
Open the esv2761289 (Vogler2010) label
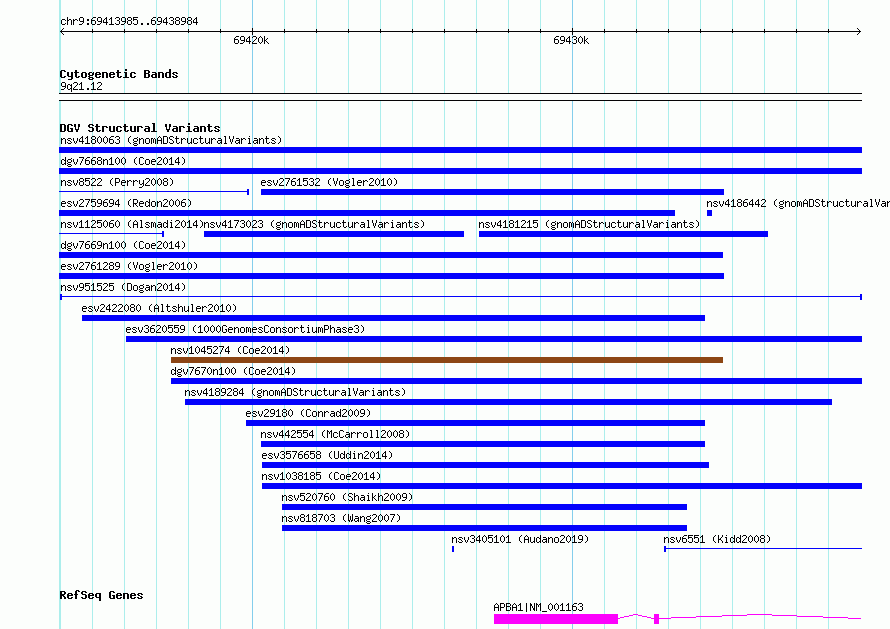coord(129,266)
